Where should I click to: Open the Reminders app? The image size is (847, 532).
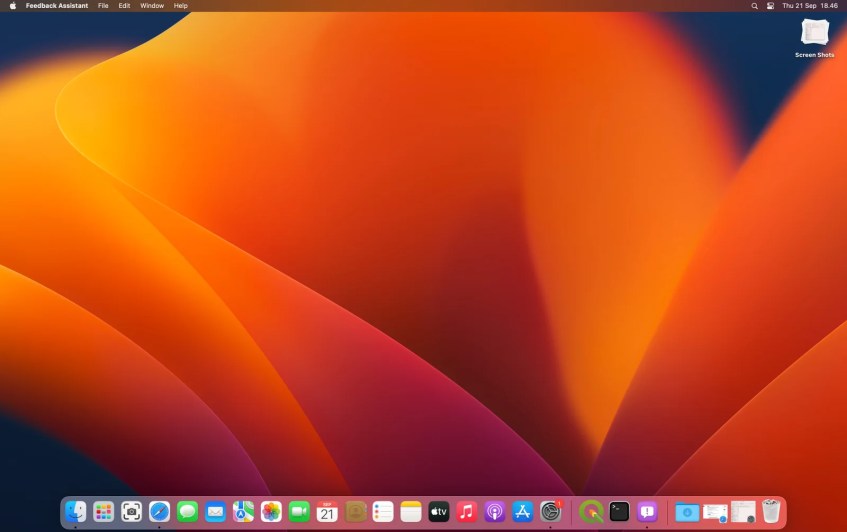(x=383, y=511)
